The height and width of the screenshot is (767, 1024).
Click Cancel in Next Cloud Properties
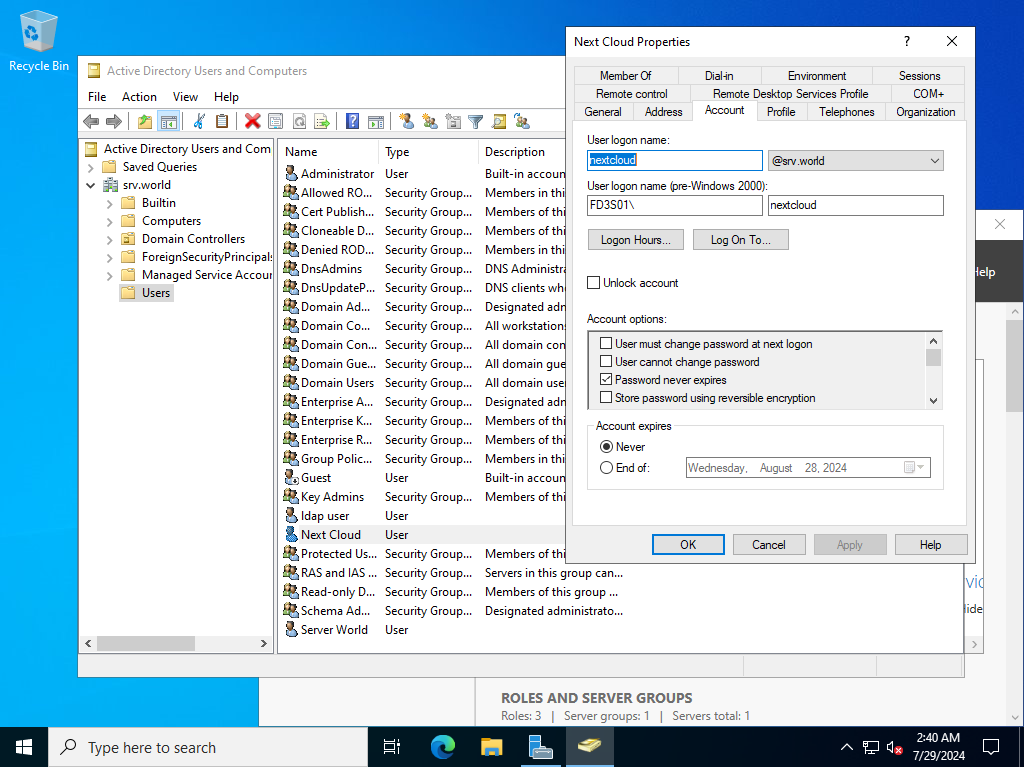click(x=769, y=545)
